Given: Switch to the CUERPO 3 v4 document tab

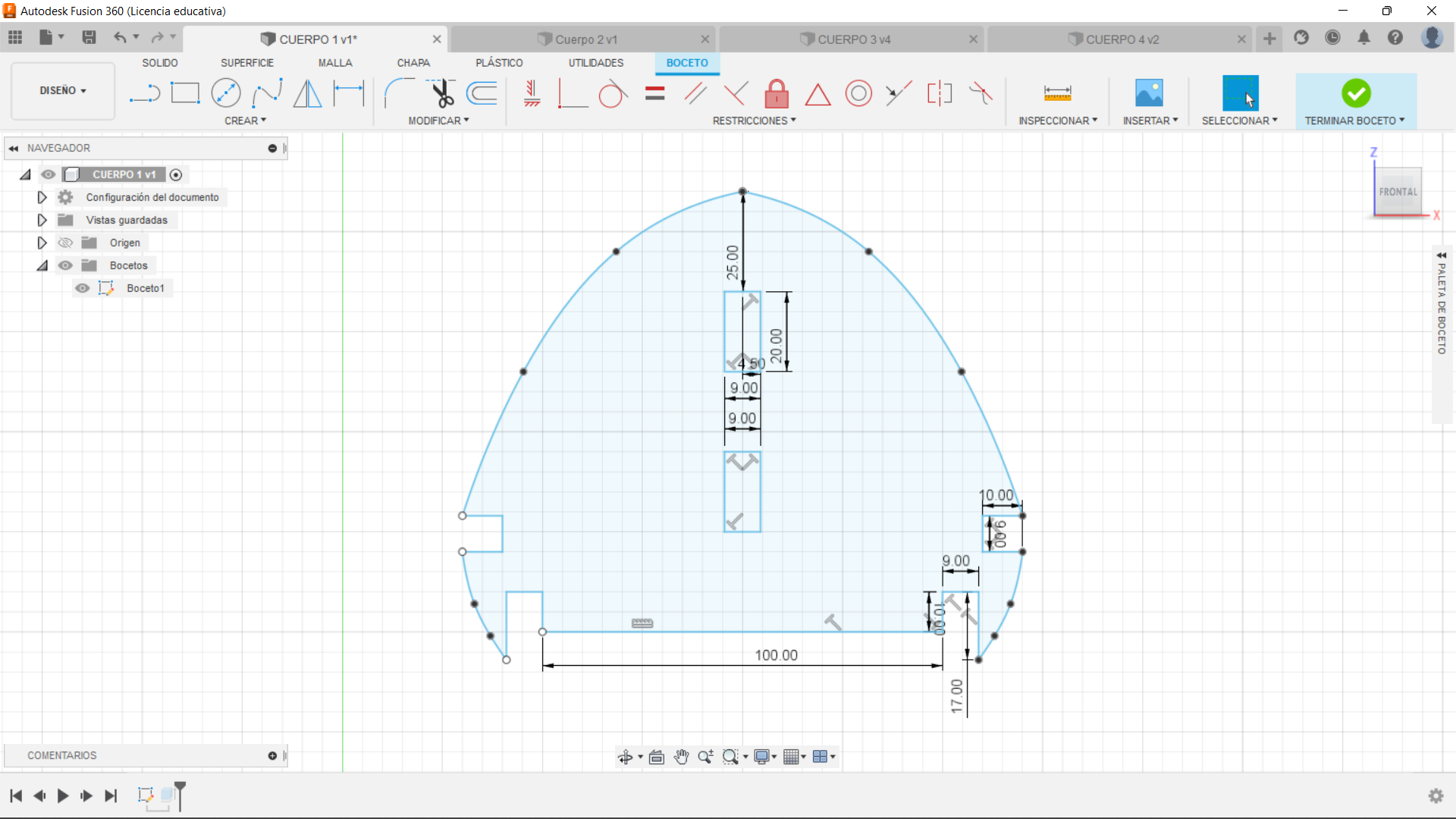Looking at the screenshot, I should [x=853, y=39].
